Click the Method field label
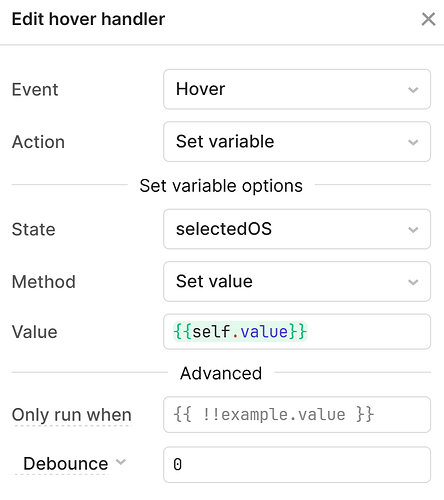The height and width of the screenshot is (500, 444). 44,282
